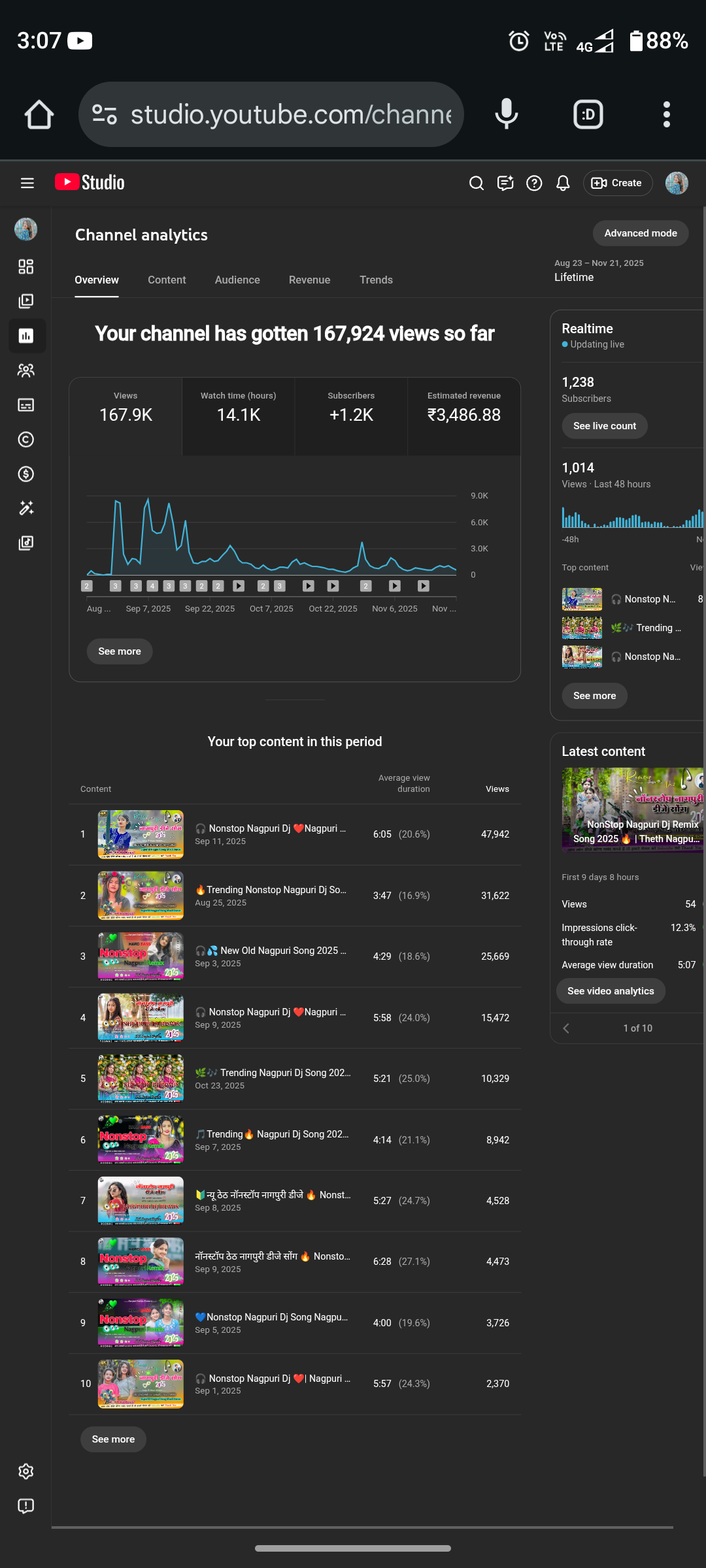Go to previous latest content item arrow
Image resolution: width=706 pixels, height=1568 pixels.
(566, 1028)
